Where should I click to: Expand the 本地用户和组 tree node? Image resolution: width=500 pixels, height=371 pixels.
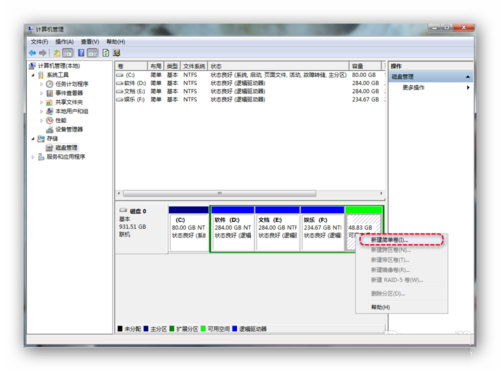[41, 111]
